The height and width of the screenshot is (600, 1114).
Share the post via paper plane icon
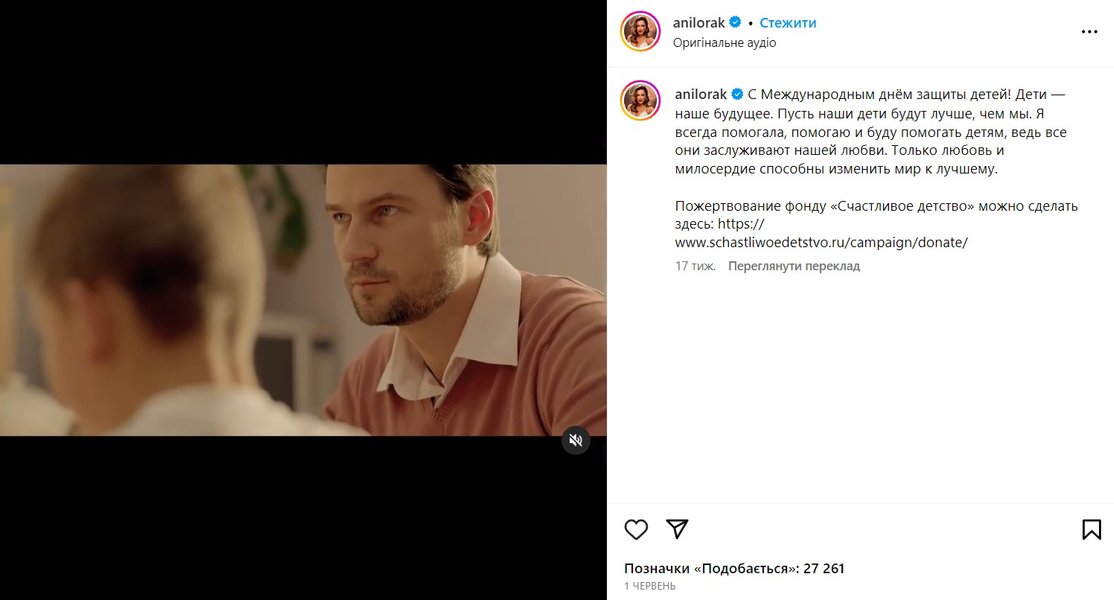tap(677, 529)
